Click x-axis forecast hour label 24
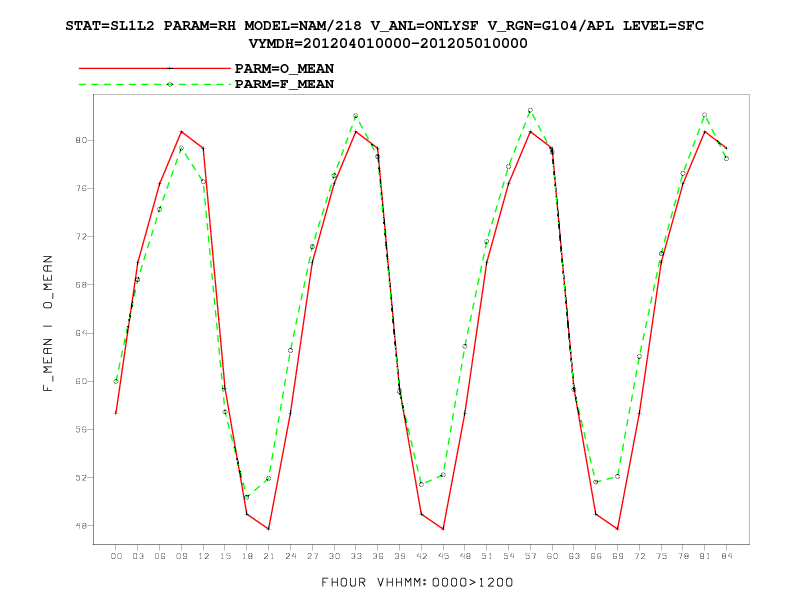Image resolution: width=792 pixels, height=612 pixels. pos(290,556)
